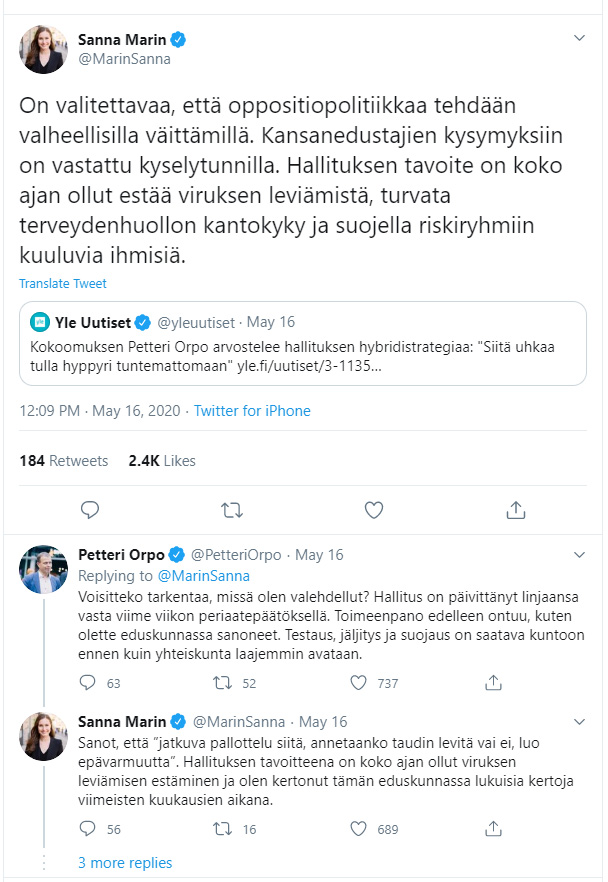Image resolution: width=608 pixels, height=882 pixels.
Task: Reply to Sanna Marin's main tweet
Action: pyautogui.click(x=90, y=510)
